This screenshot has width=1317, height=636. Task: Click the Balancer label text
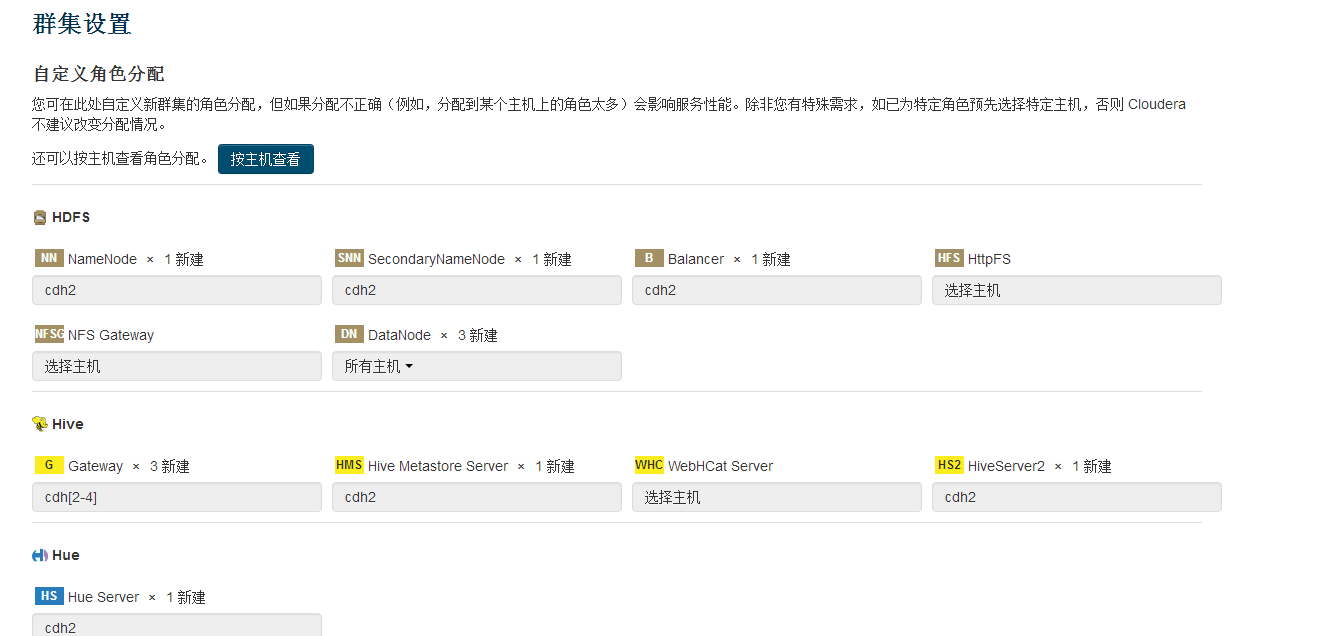tap(696, 259)
